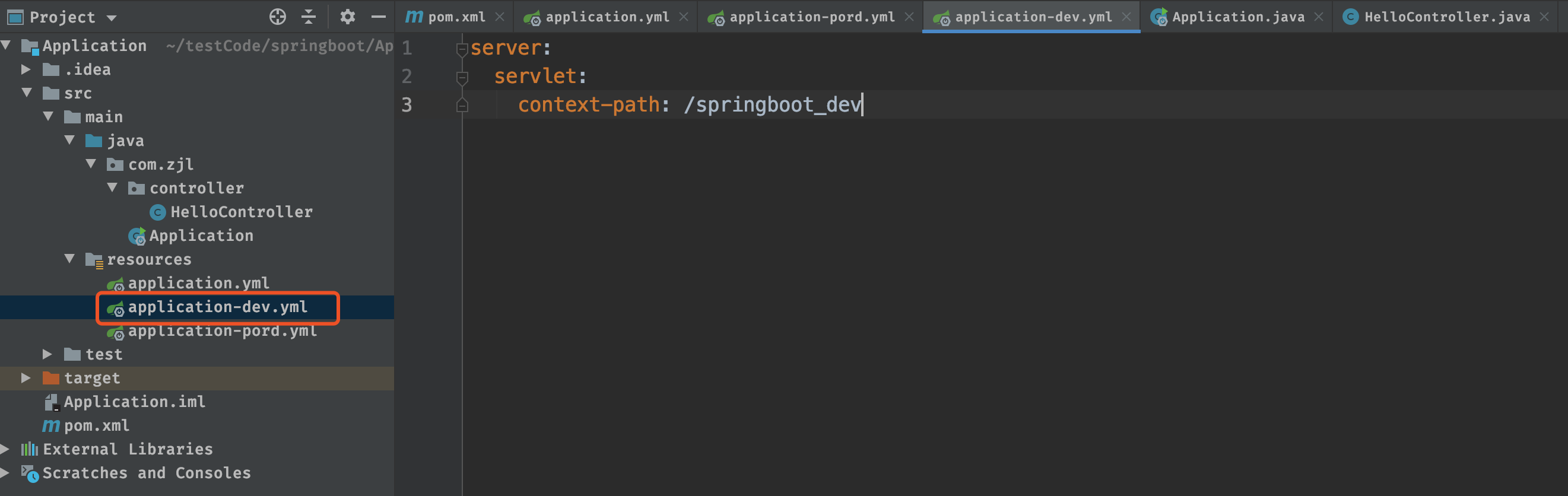
Task: Switch to the Application.java tab
Action: point(1238,17)
